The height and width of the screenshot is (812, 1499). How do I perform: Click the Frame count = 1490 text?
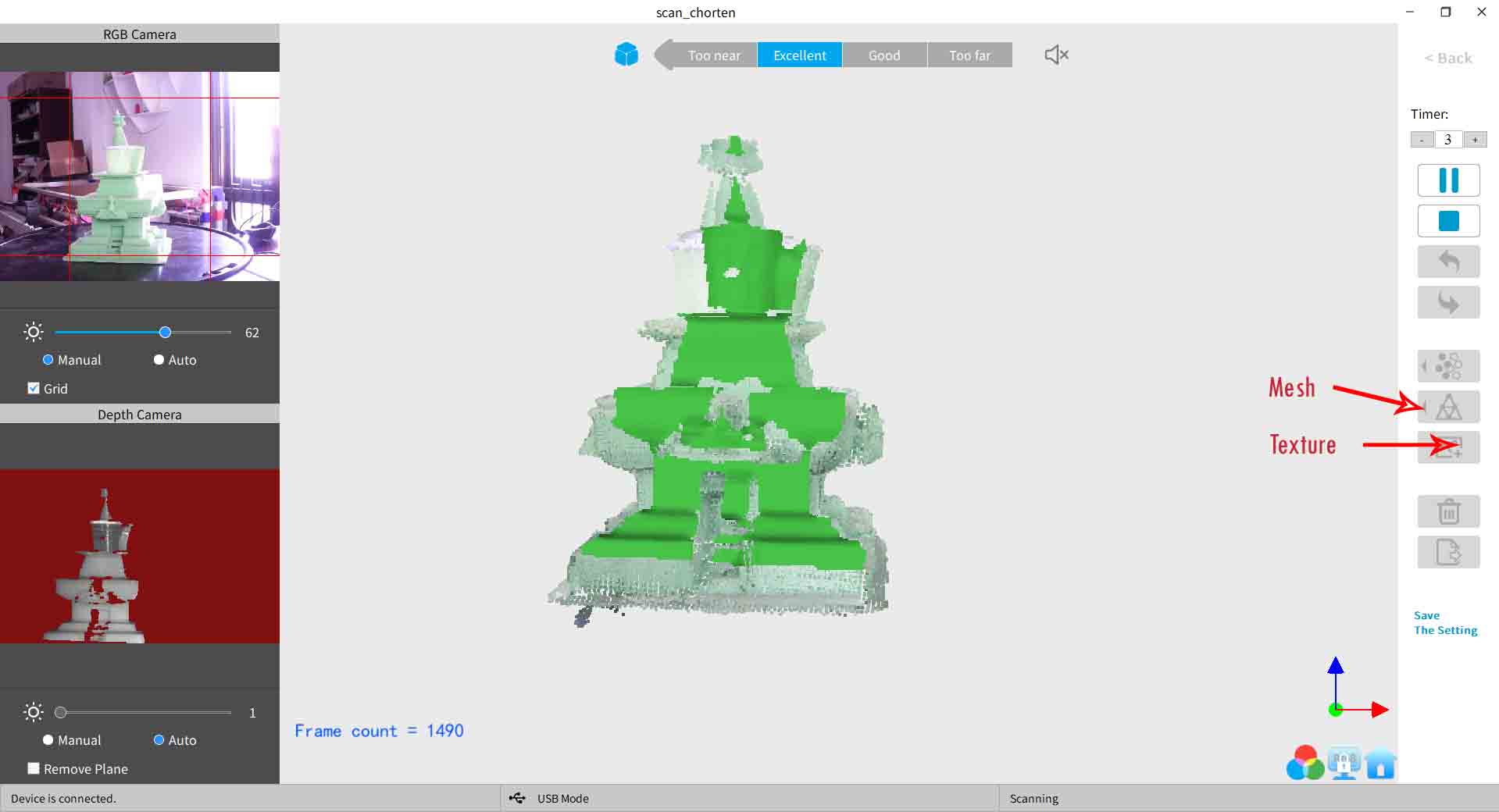point(379,731)
